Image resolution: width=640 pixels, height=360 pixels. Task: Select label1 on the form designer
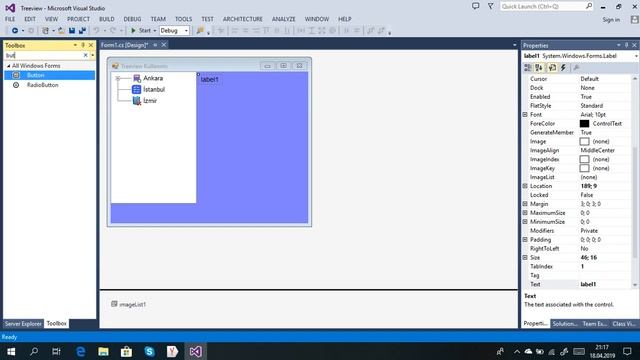(209, 80)
